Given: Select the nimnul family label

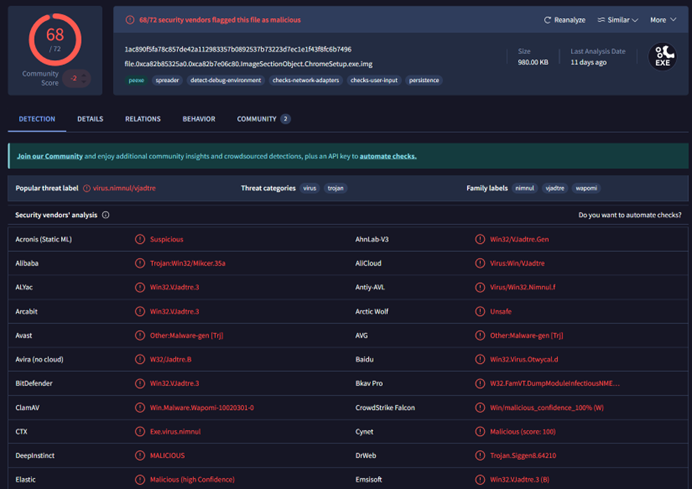Looking at the screenshot, I should coord(525,188).
